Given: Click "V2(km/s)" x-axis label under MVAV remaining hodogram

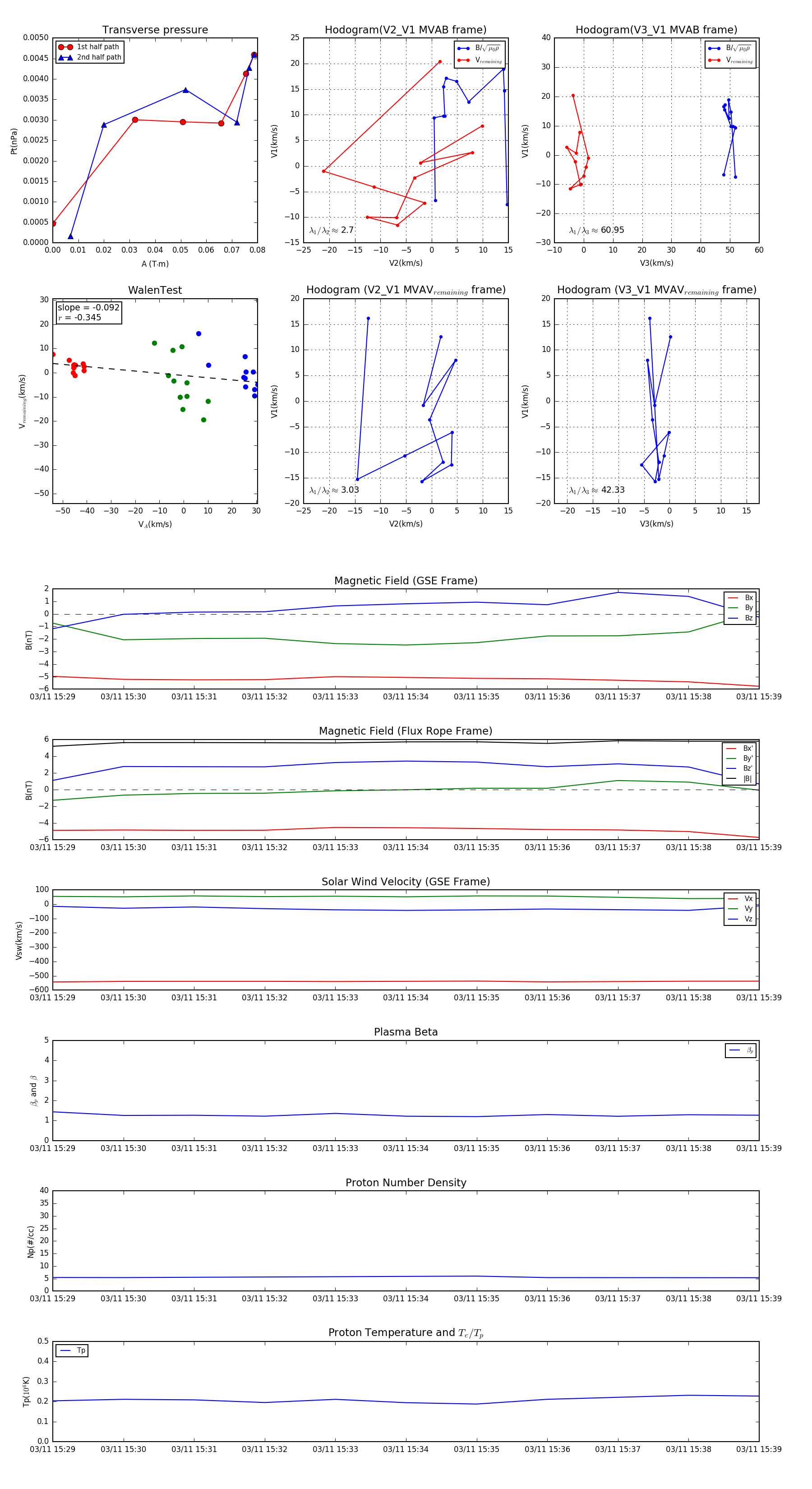Looking at the screenshot, I should click(x=406, y=524).
